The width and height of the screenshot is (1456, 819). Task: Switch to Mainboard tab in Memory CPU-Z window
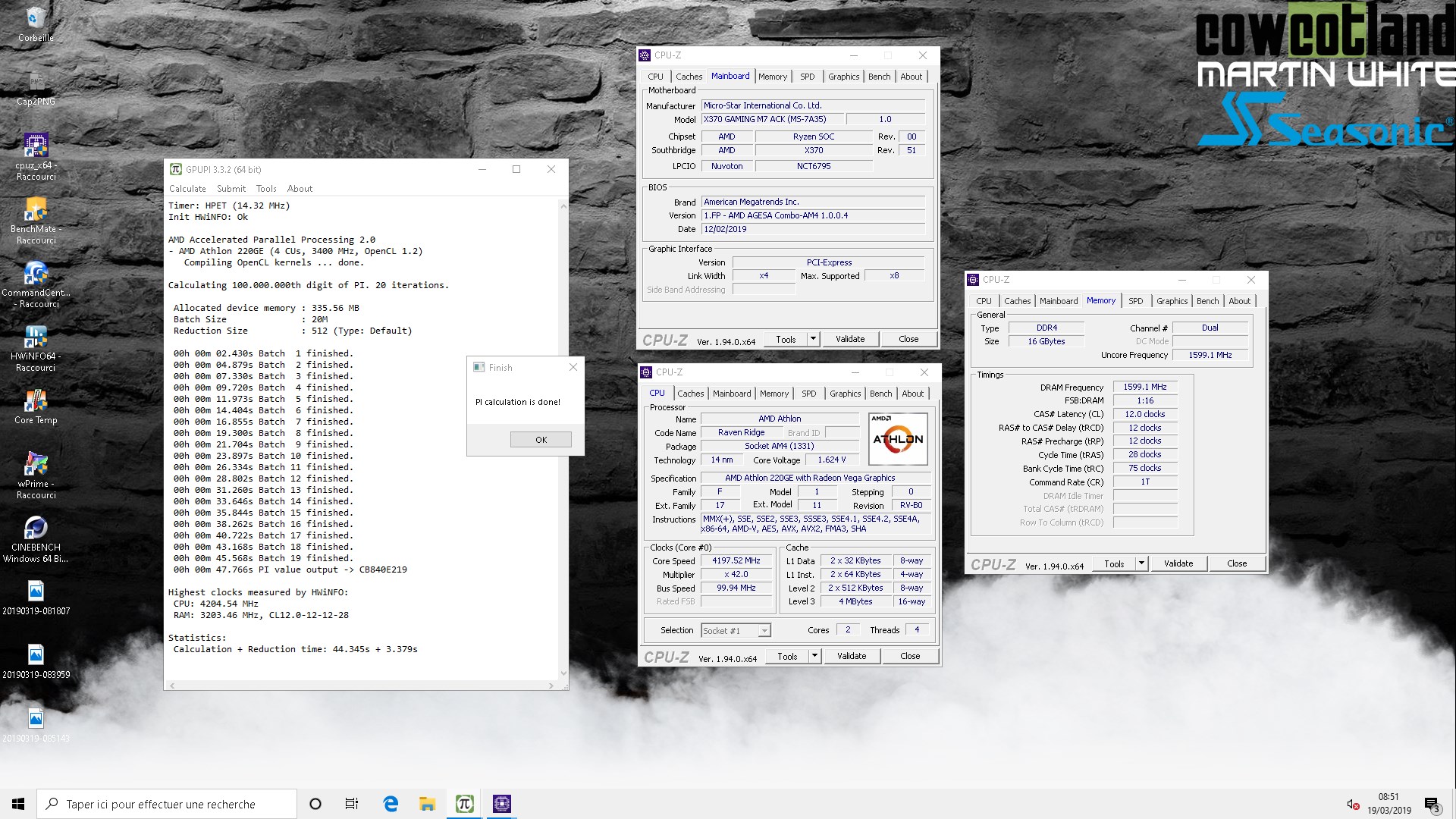click(x=1059, y=301)
